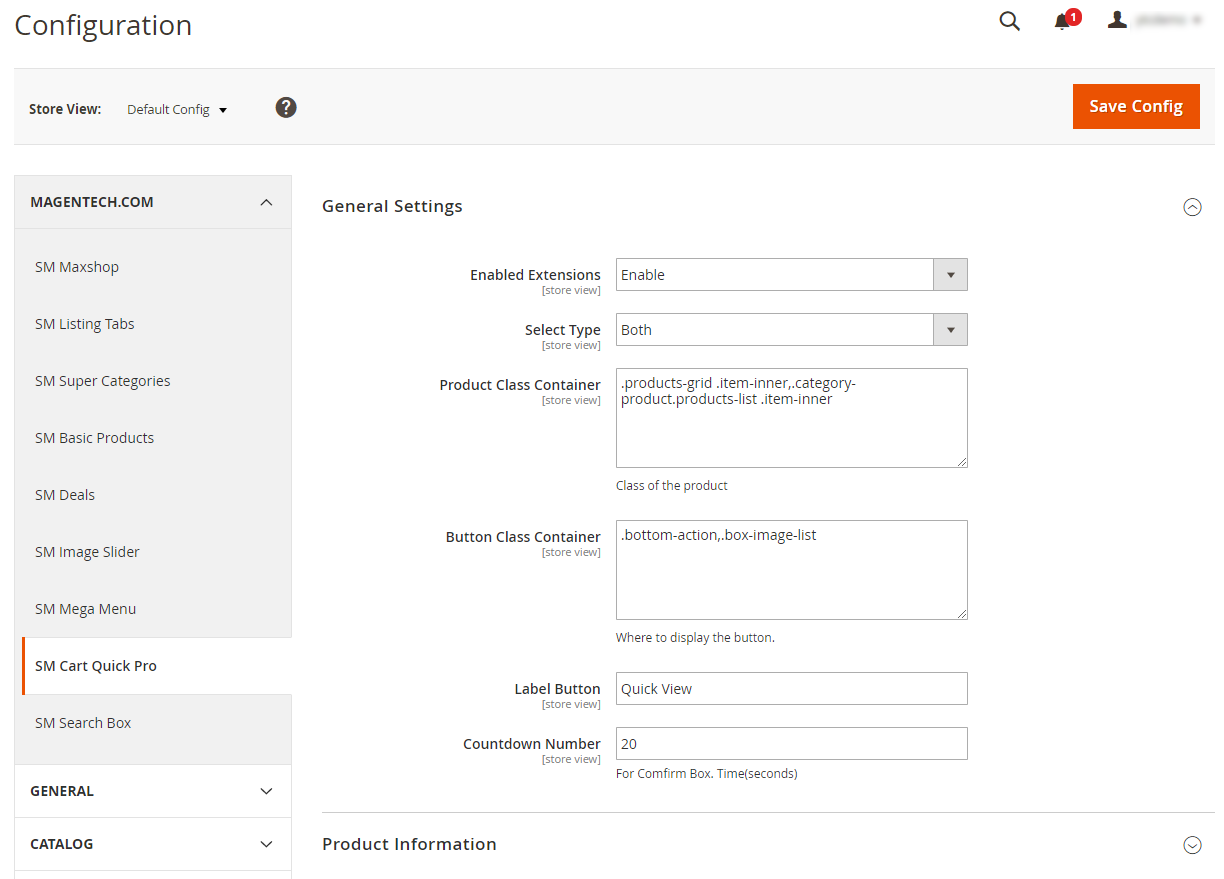1224x879 pixels.
Task: Click the Label Button input field
Action: click(791, 689)
